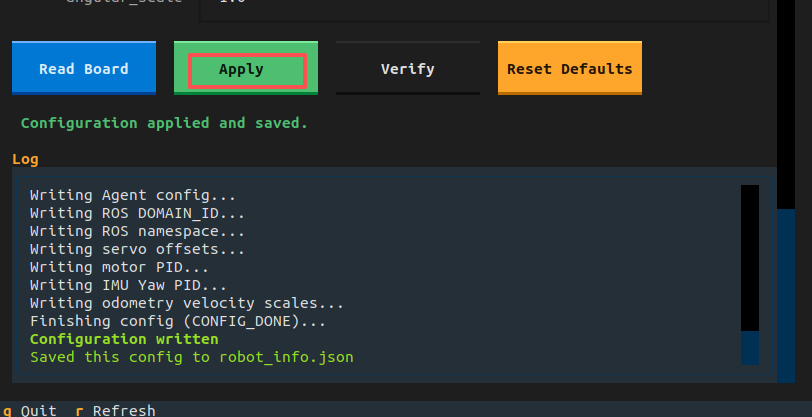Select the Quit footer shortcut
The width and height of the screenshot is (812, 417).
[30, 411]
